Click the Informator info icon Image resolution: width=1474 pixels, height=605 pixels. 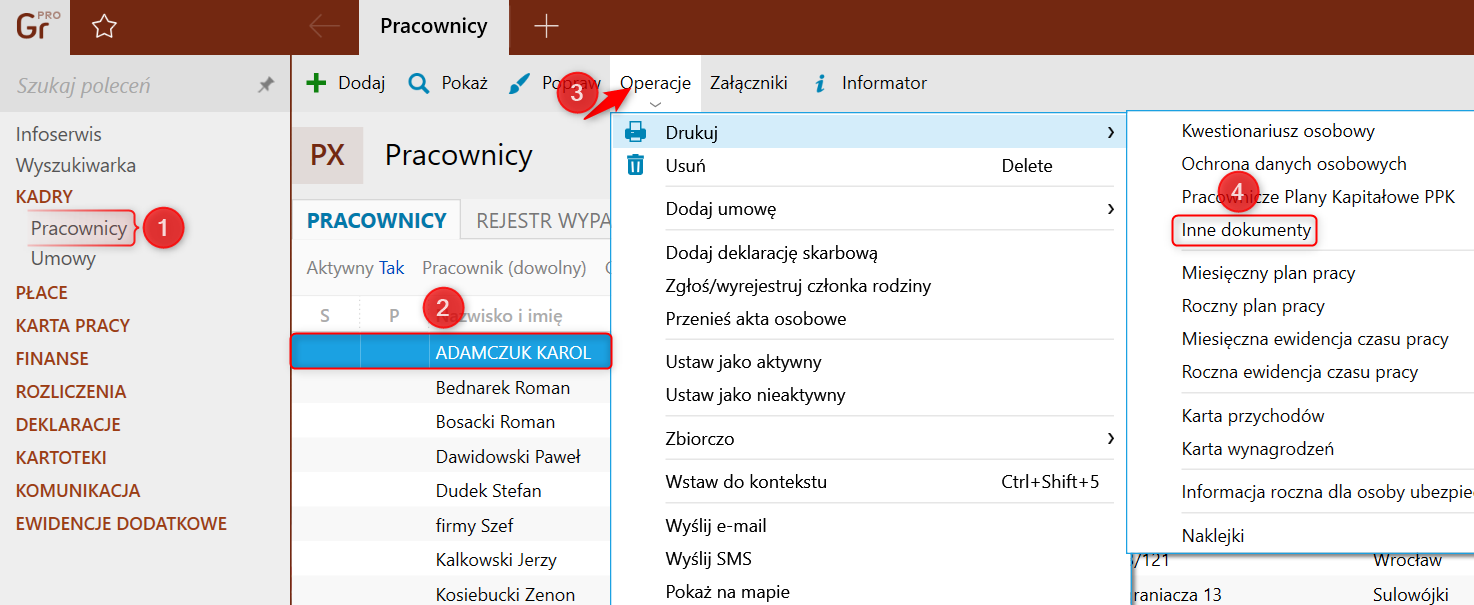pos(820,83)
